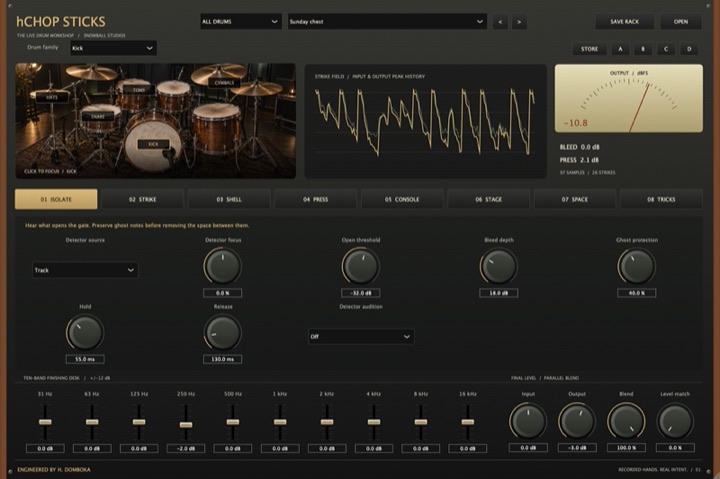
Task: Click the 63 Hz EQ fader
Action: click(x=92, y=422)
